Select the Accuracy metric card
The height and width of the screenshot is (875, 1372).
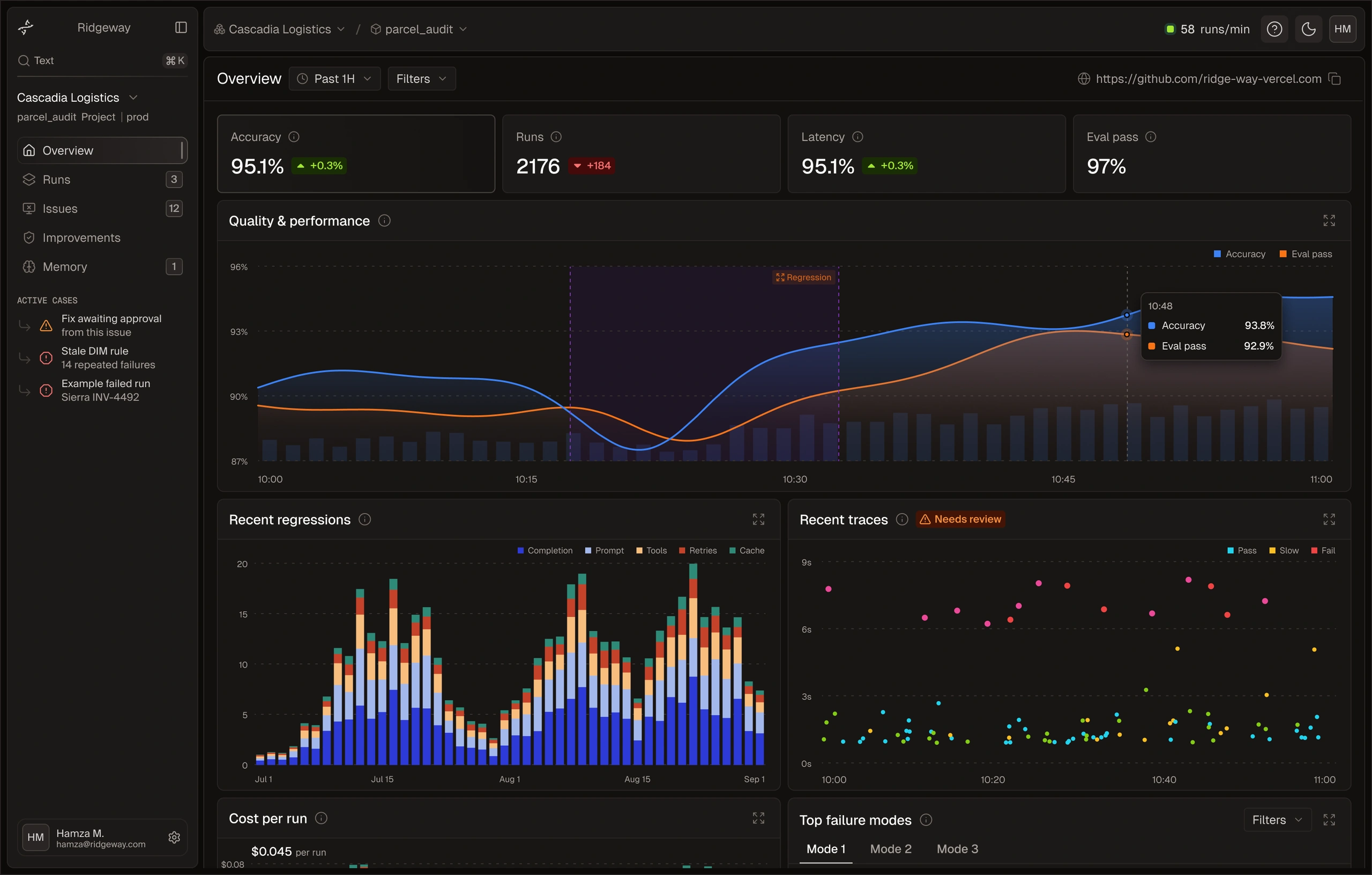click(356, 154)
